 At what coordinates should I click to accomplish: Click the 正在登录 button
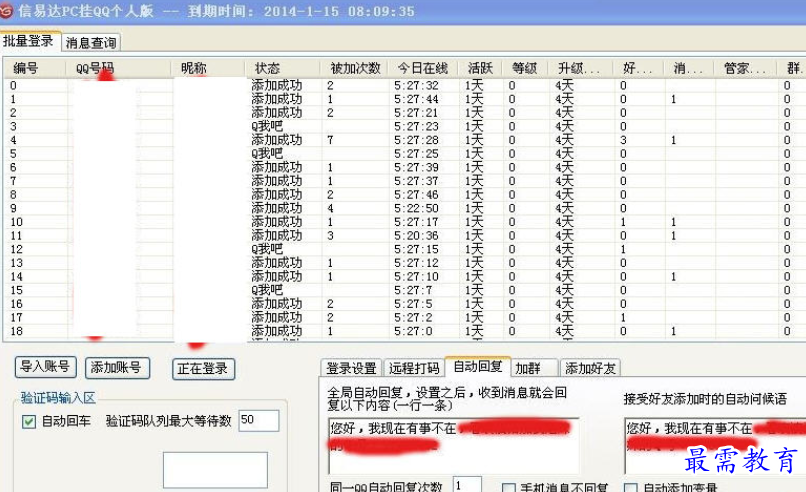(x=203, y=369)
